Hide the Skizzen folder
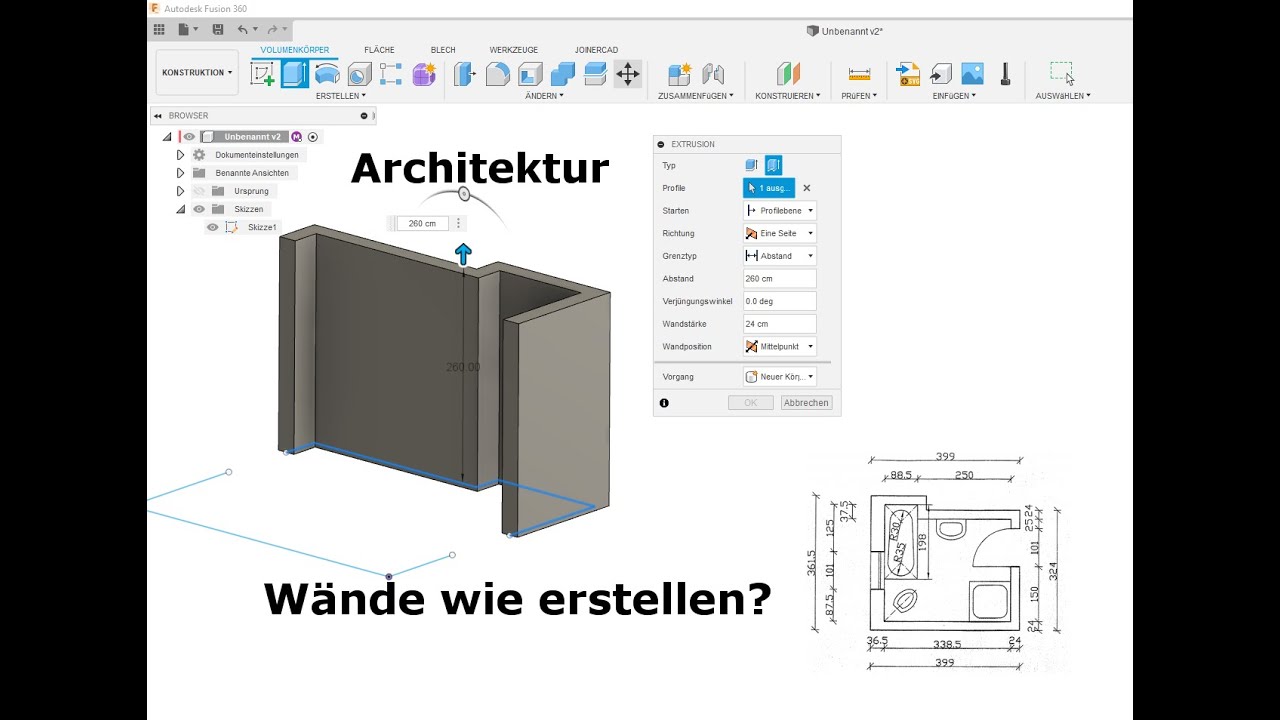Screen dimensions: 1280x720 tap(198, 209)
